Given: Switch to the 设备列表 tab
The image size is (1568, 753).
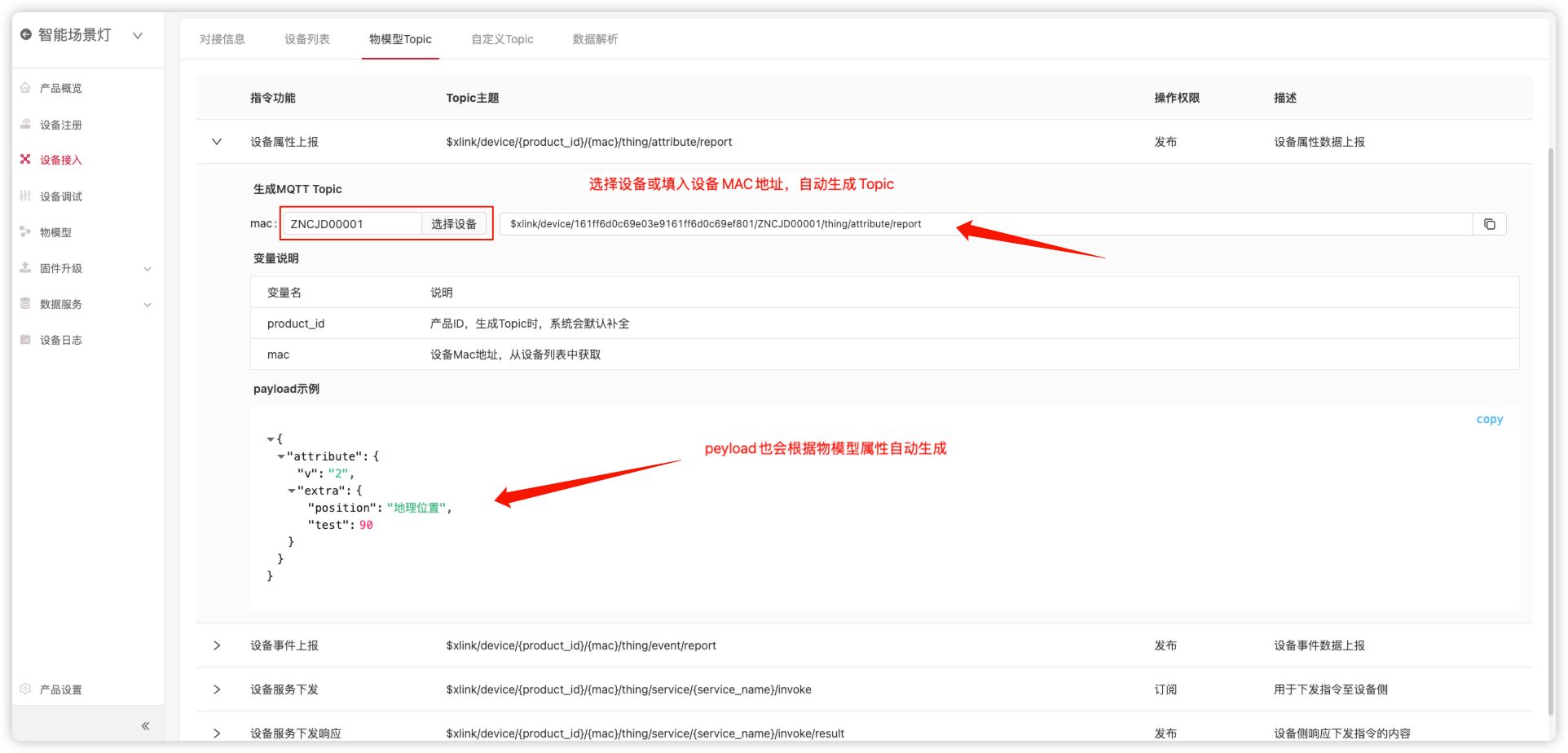Looking at the screenshot, I should [x=306, y=39].
